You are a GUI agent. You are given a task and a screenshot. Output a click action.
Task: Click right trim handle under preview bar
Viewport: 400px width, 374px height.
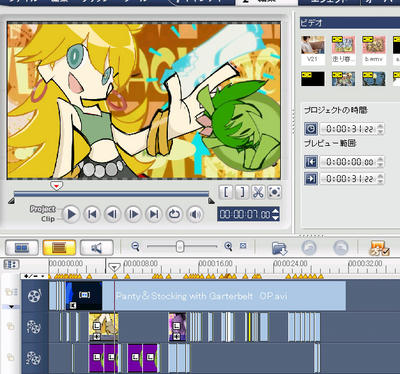[211, 201]
